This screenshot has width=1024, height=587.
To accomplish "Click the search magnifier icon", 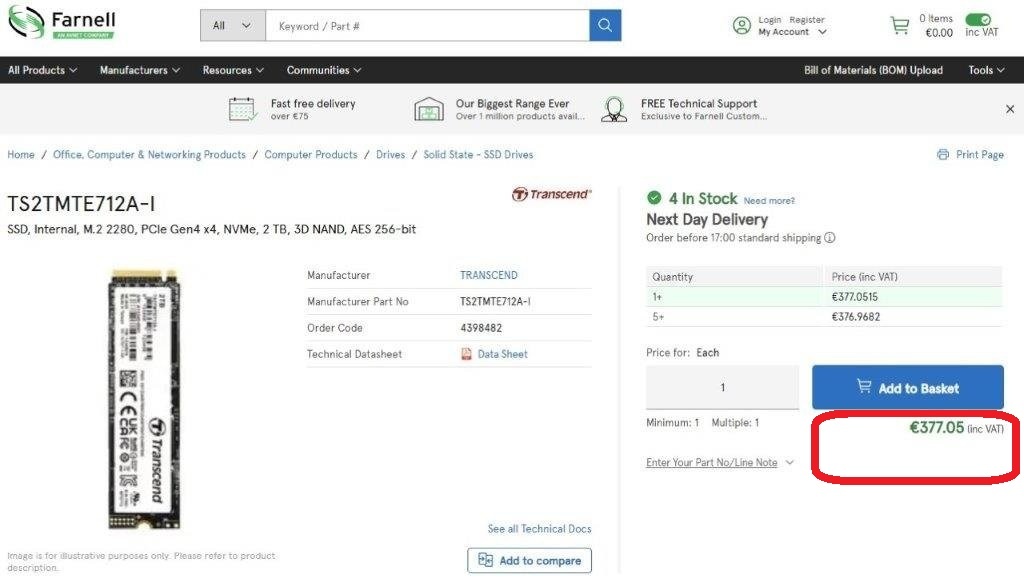I will (604, 24).
